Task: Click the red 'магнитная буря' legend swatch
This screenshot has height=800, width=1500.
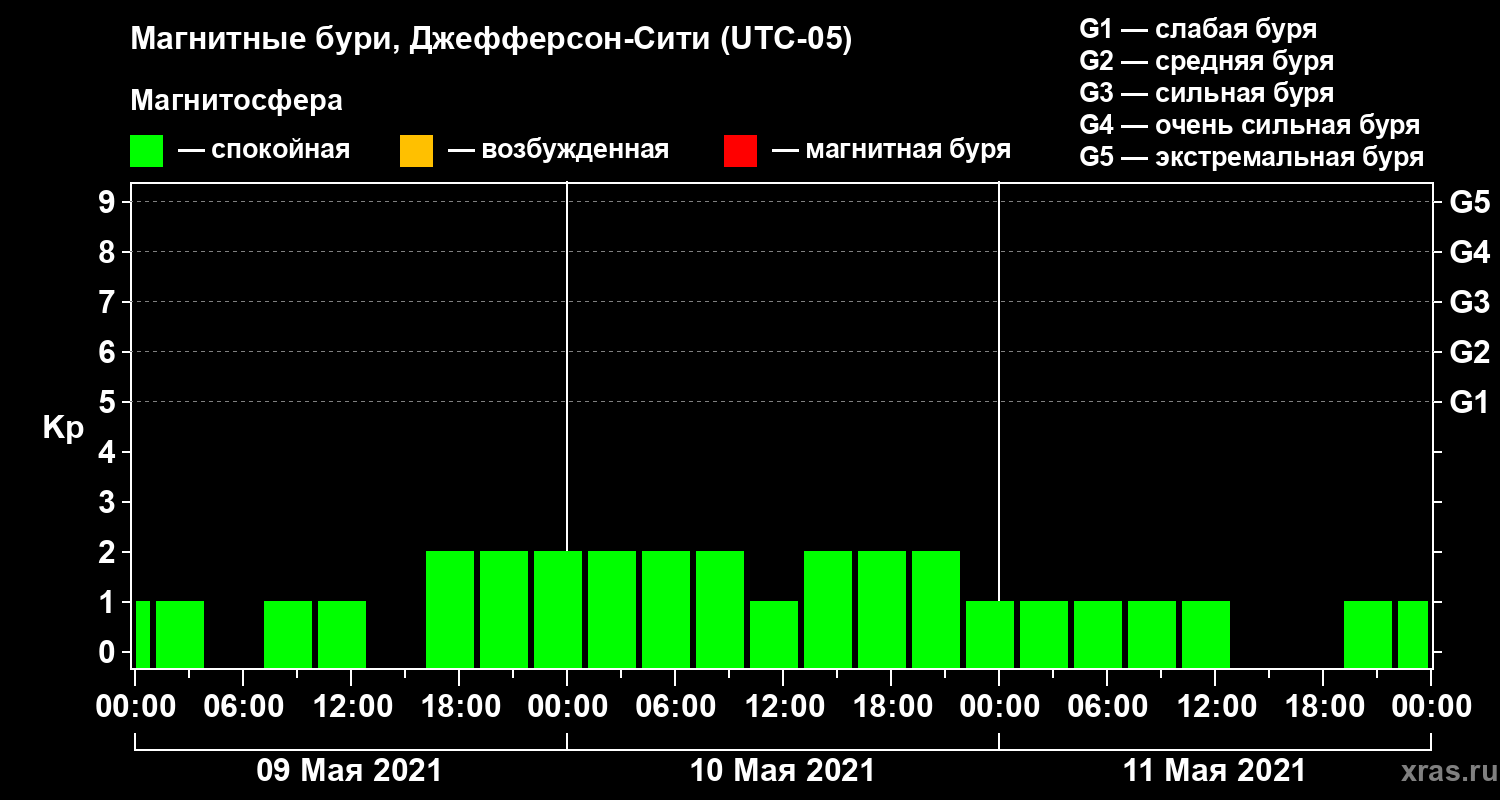Action: click(x=740, y=151)
